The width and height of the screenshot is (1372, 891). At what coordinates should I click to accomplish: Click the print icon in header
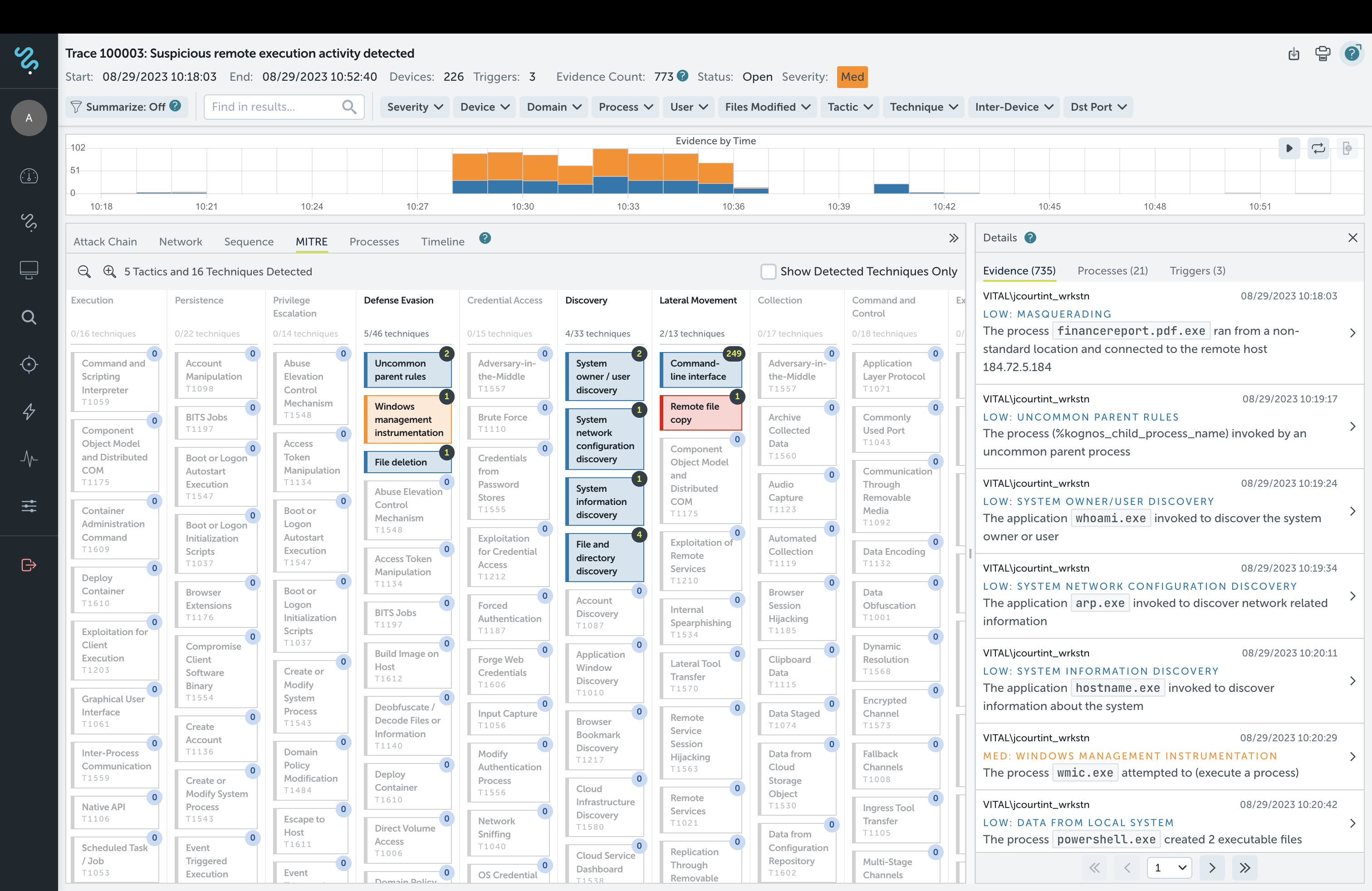click(1323, 54)
